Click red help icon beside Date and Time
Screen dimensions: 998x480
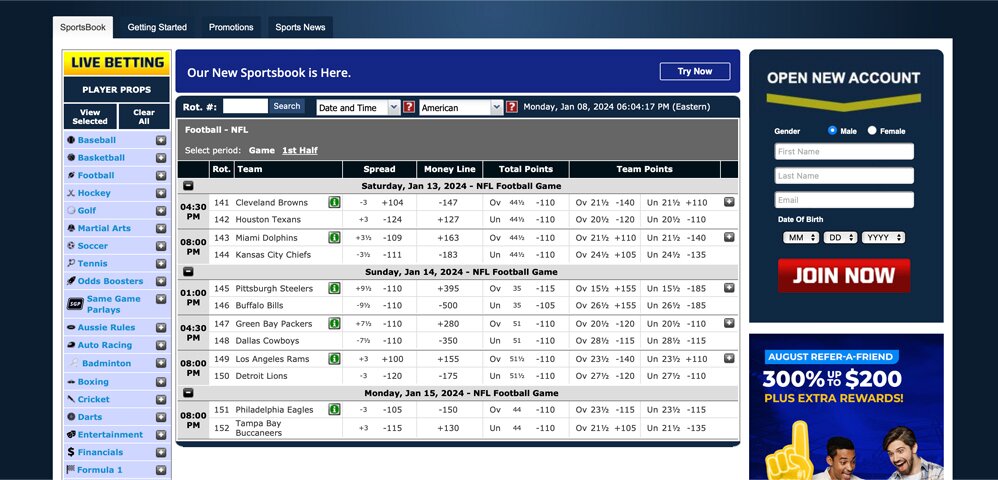(409, 107)
